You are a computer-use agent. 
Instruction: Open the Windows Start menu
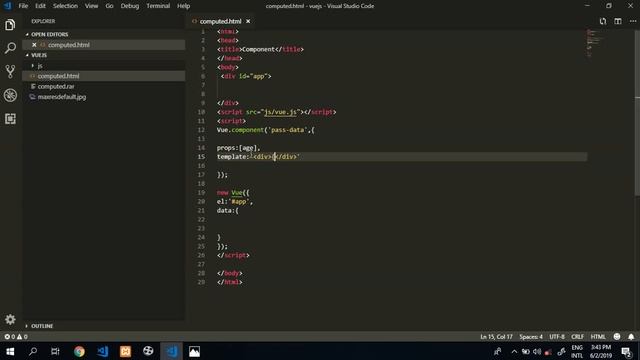(10, 351)
